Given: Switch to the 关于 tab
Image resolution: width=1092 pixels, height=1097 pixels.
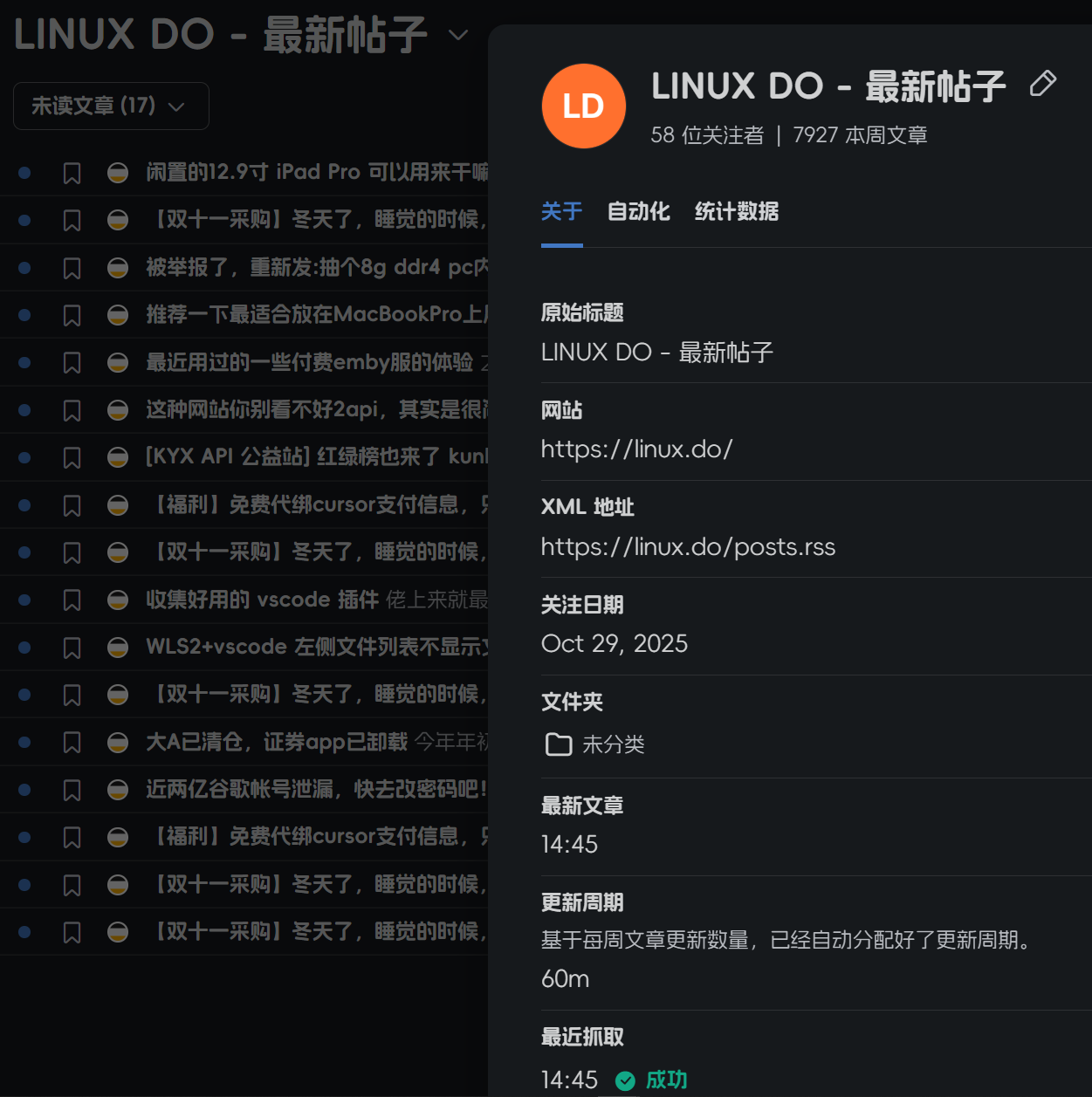Looking at the screenshot, I should 562,212.
